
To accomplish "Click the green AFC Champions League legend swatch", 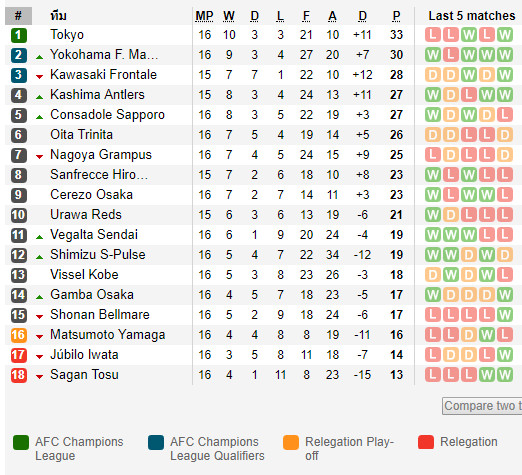I will click(21, 442).
